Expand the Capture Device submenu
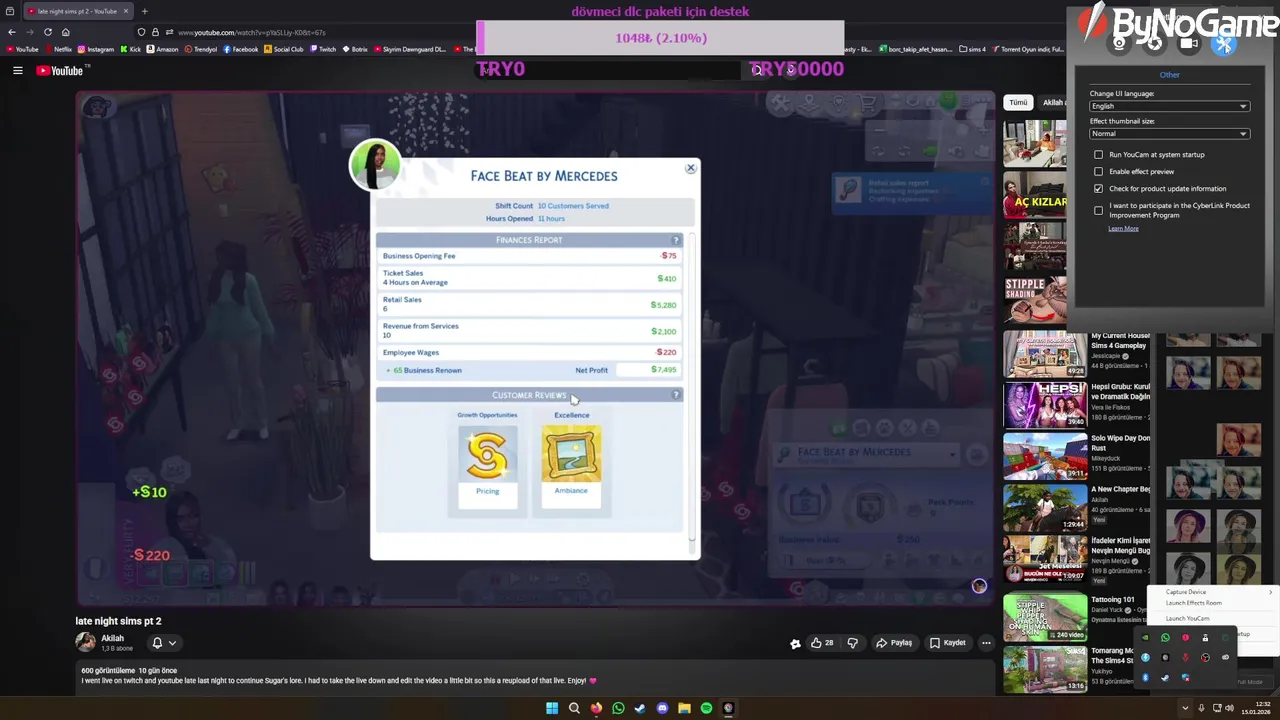 (x=1218, y=592)
